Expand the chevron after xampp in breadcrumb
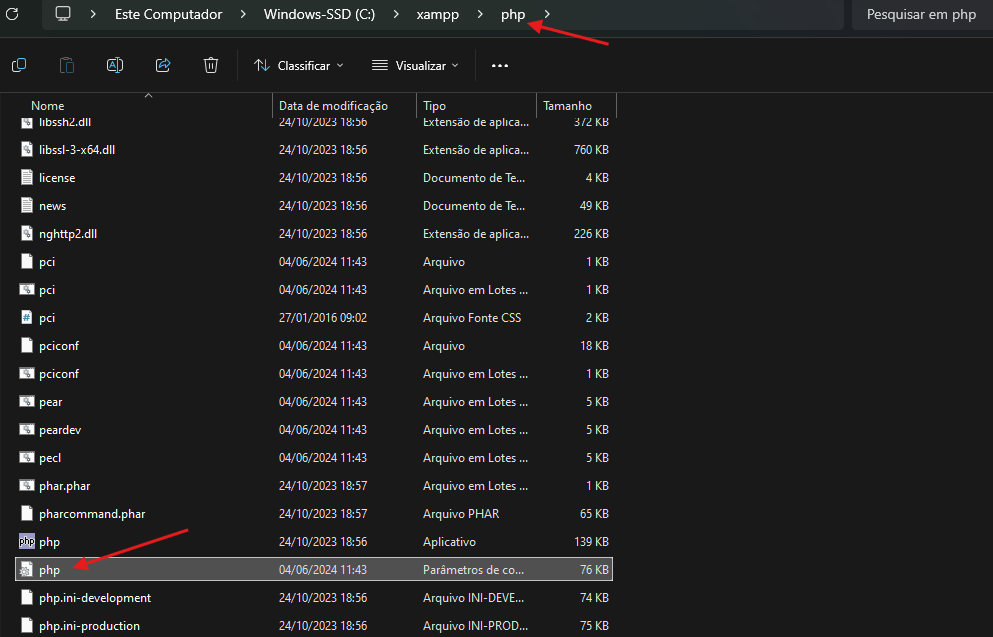993x637 pixels. [x=480, y=14]
